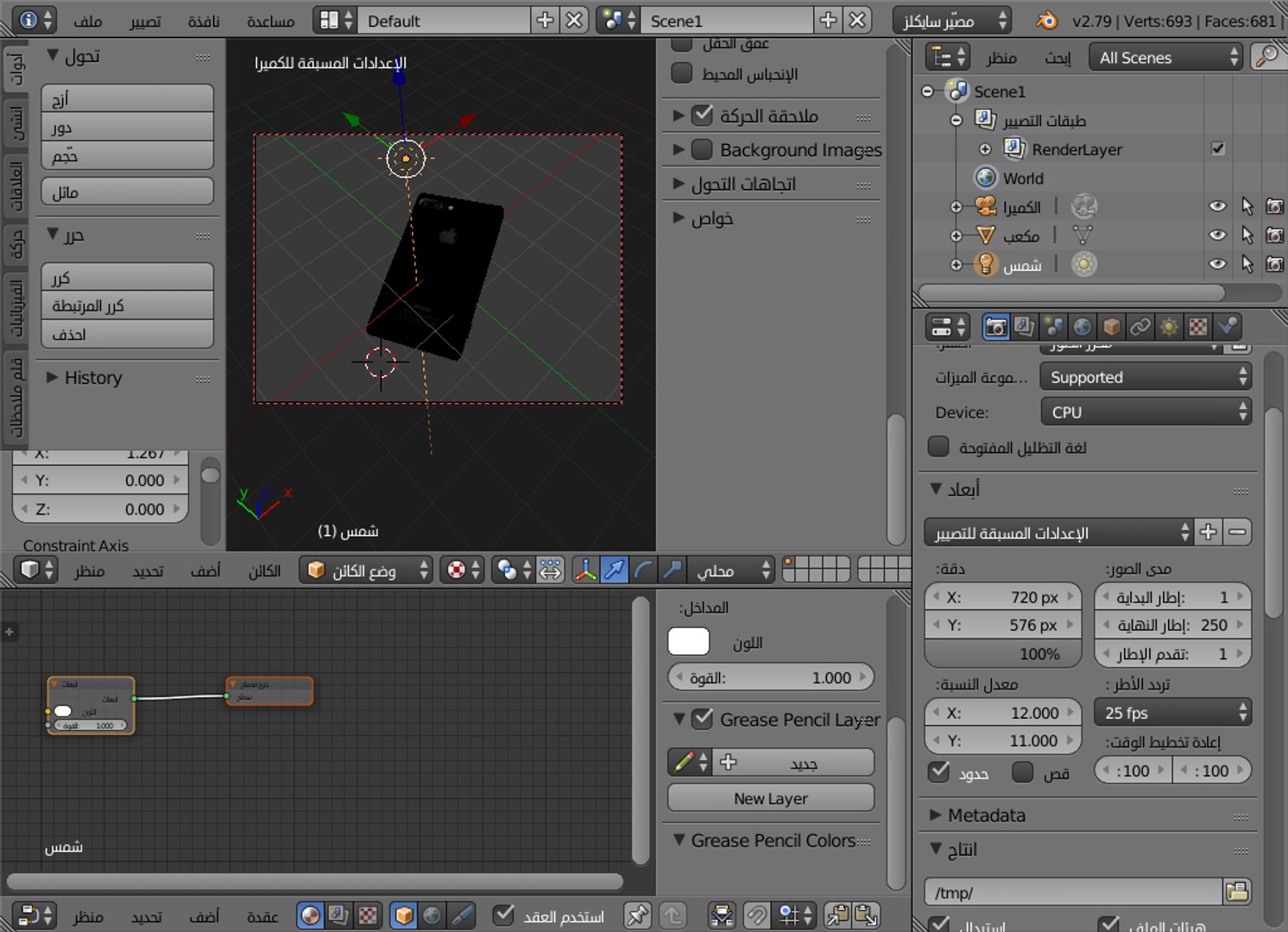Select world shader nodes globe icon
This screenshot has height=932, width=1288.
(x=432, y=915)
